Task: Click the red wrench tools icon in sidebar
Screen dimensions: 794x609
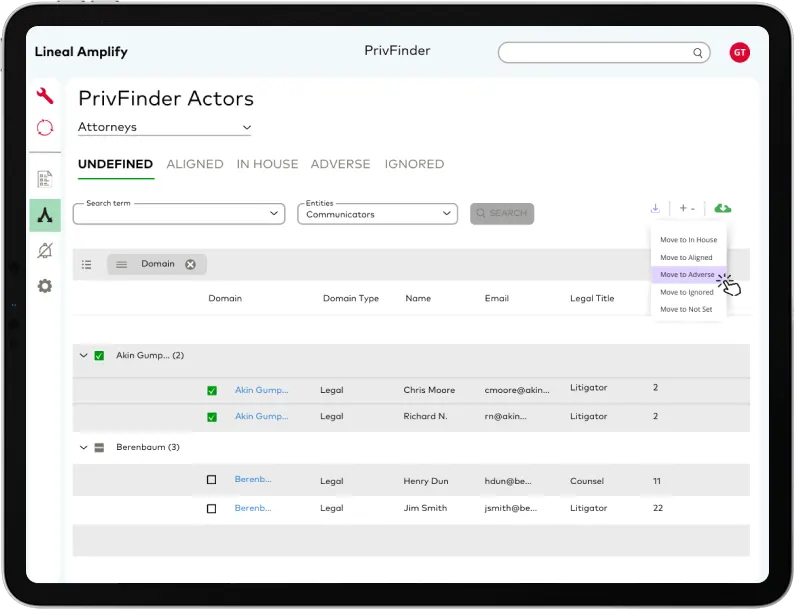Action: (45, 96)
